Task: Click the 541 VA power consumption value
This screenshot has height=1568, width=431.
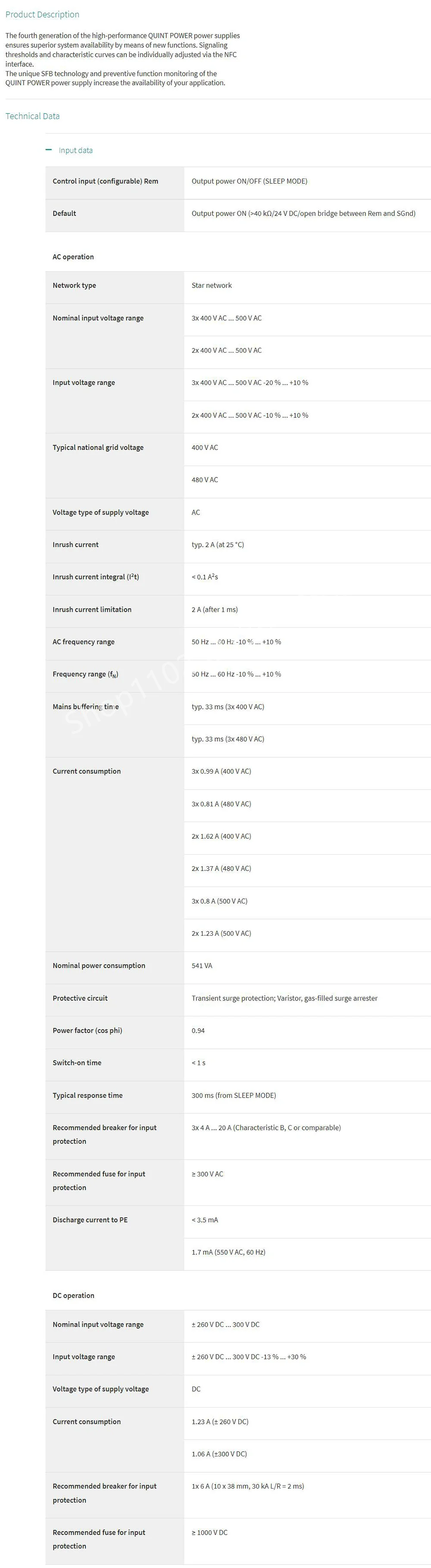Action: pos(202,966)
